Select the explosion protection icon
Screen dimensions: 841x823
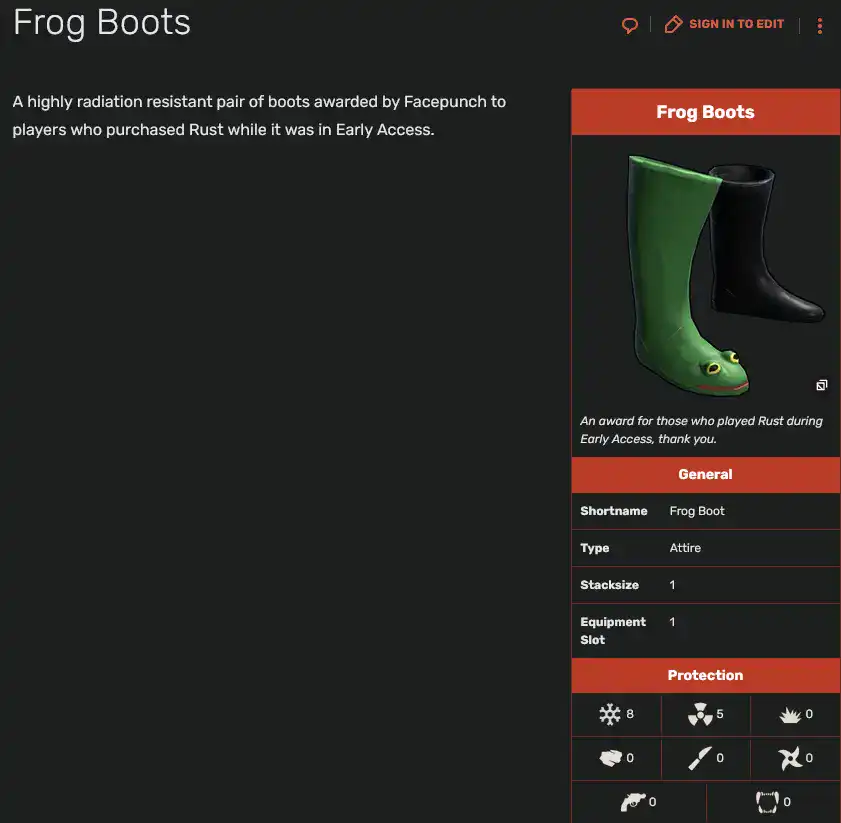pyautogui.click(x=789, y=714)
